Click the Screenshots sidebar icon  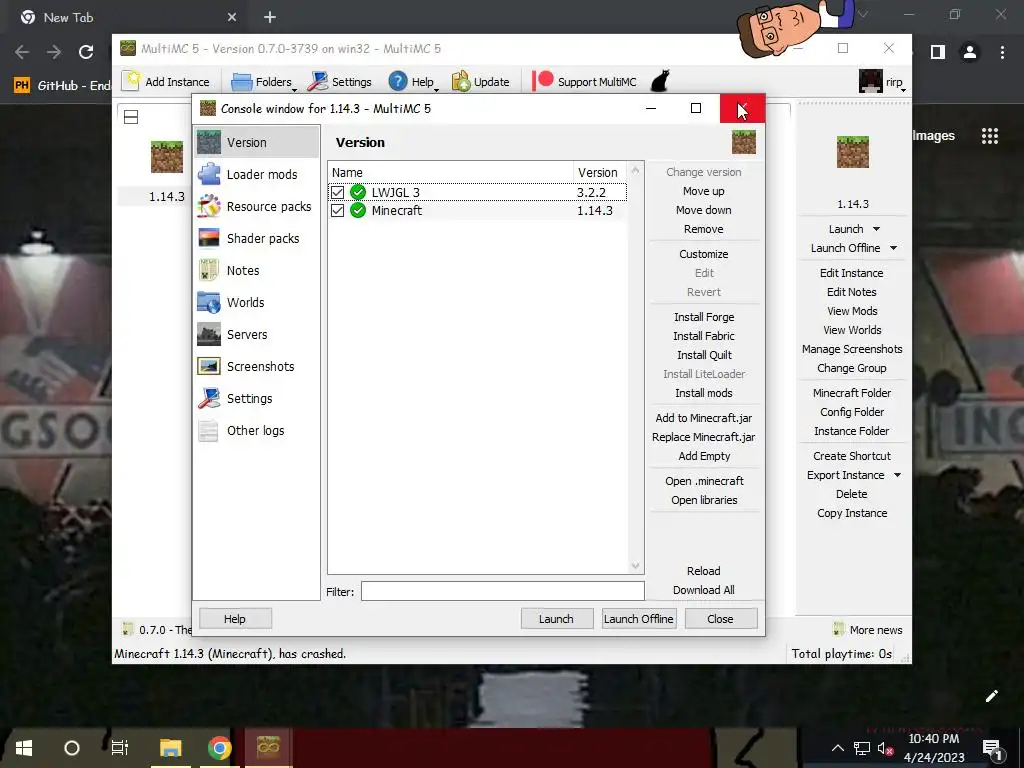pyautogui.click(x=209, y=366)
